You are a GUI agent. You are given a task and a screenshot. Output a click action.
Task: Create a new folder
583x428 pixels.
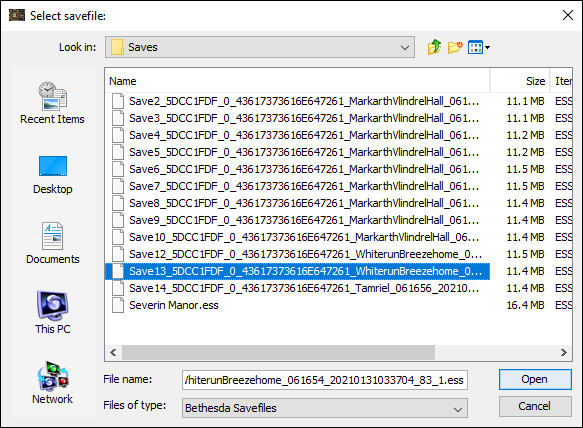(455, 47)
